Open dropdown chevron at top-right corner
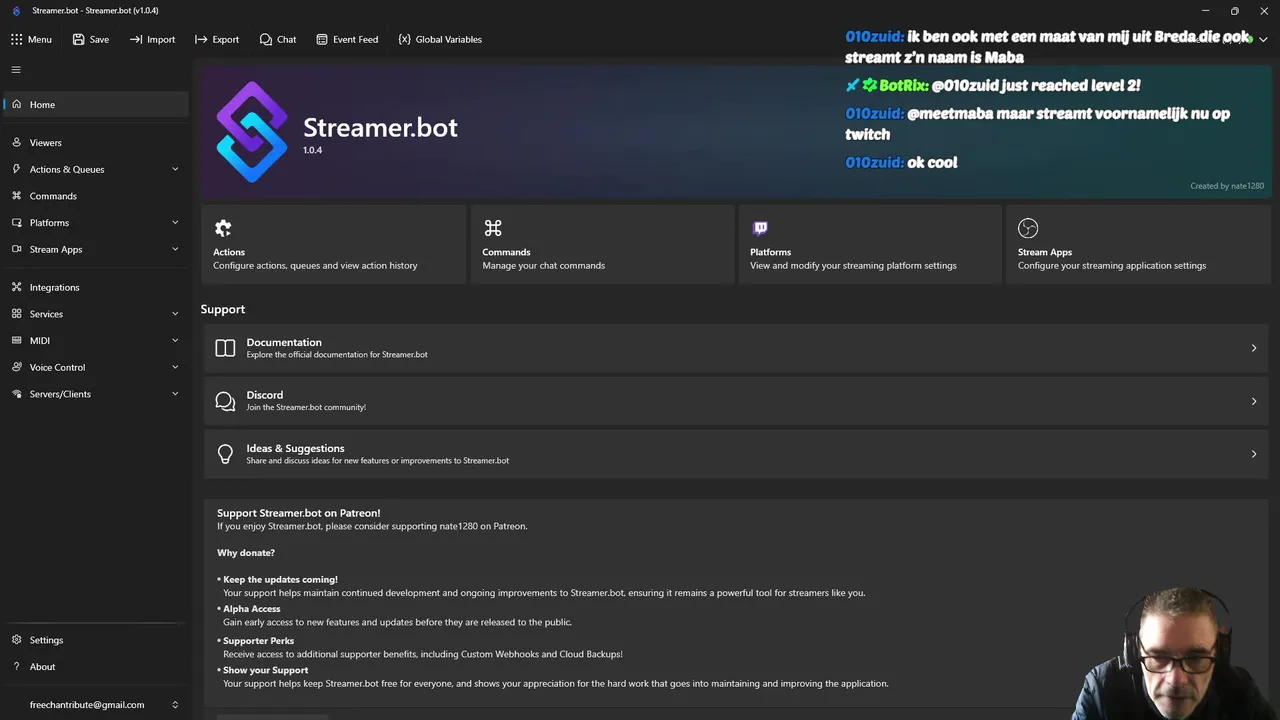Screen dimensions: 1280x720 pos(1263,39)
